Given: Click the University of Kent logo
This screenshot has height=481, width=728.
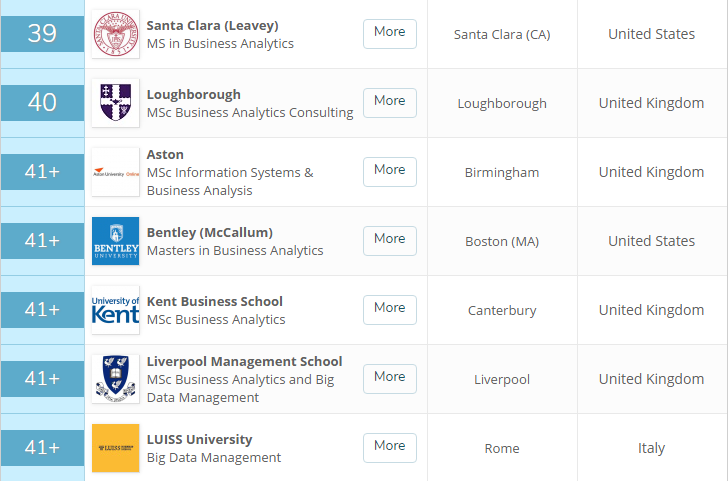Looking at the screenshot, I should pyautogui.click(x=115, y=310).
